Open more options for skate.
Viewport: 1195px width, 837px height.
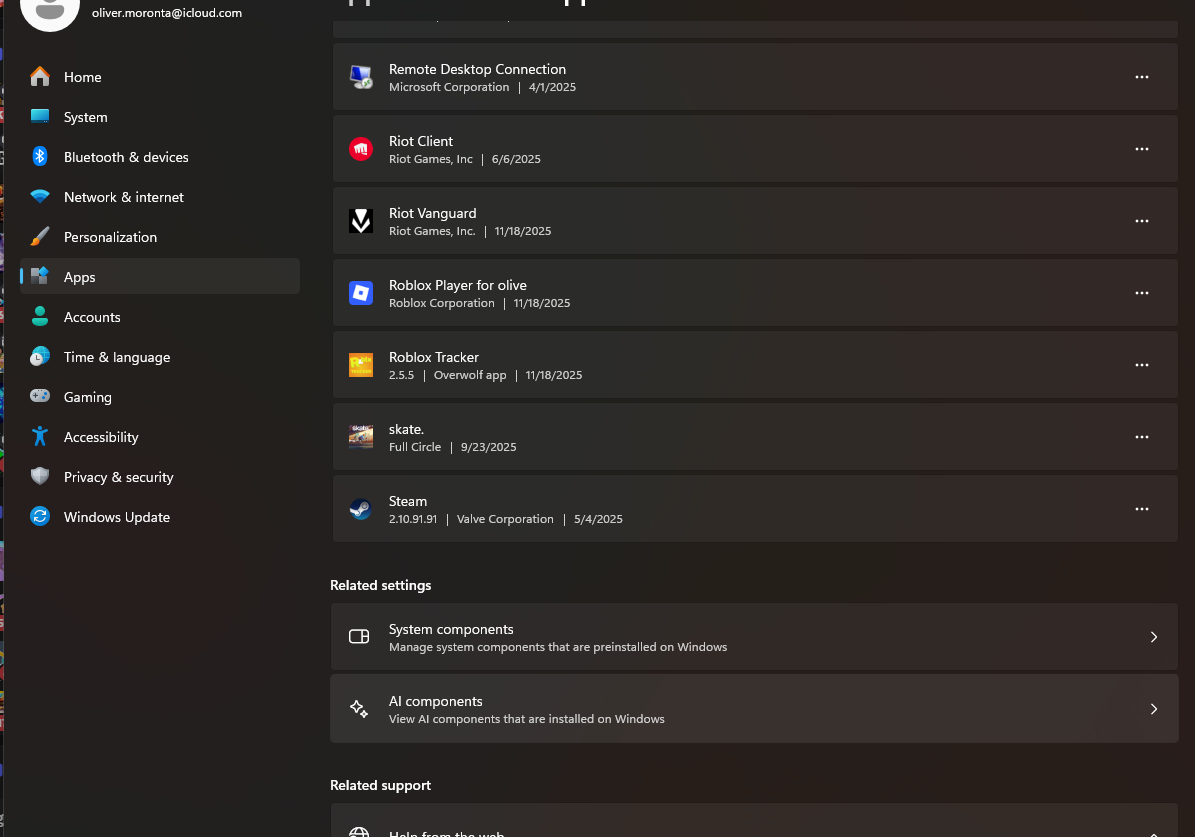1142,437
